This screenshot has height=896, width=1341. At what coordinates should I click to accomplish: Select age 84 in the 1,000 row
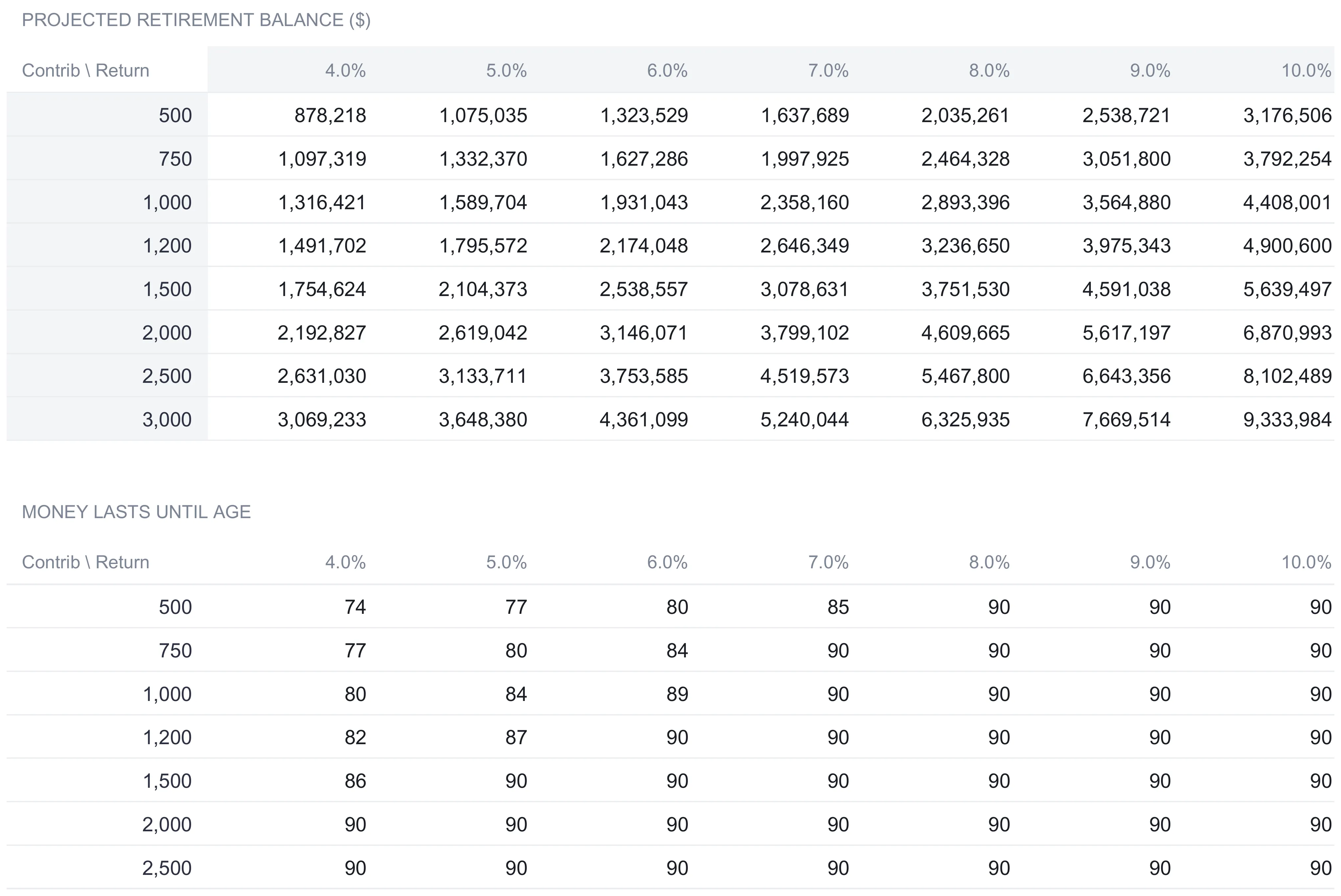point(516,694)
